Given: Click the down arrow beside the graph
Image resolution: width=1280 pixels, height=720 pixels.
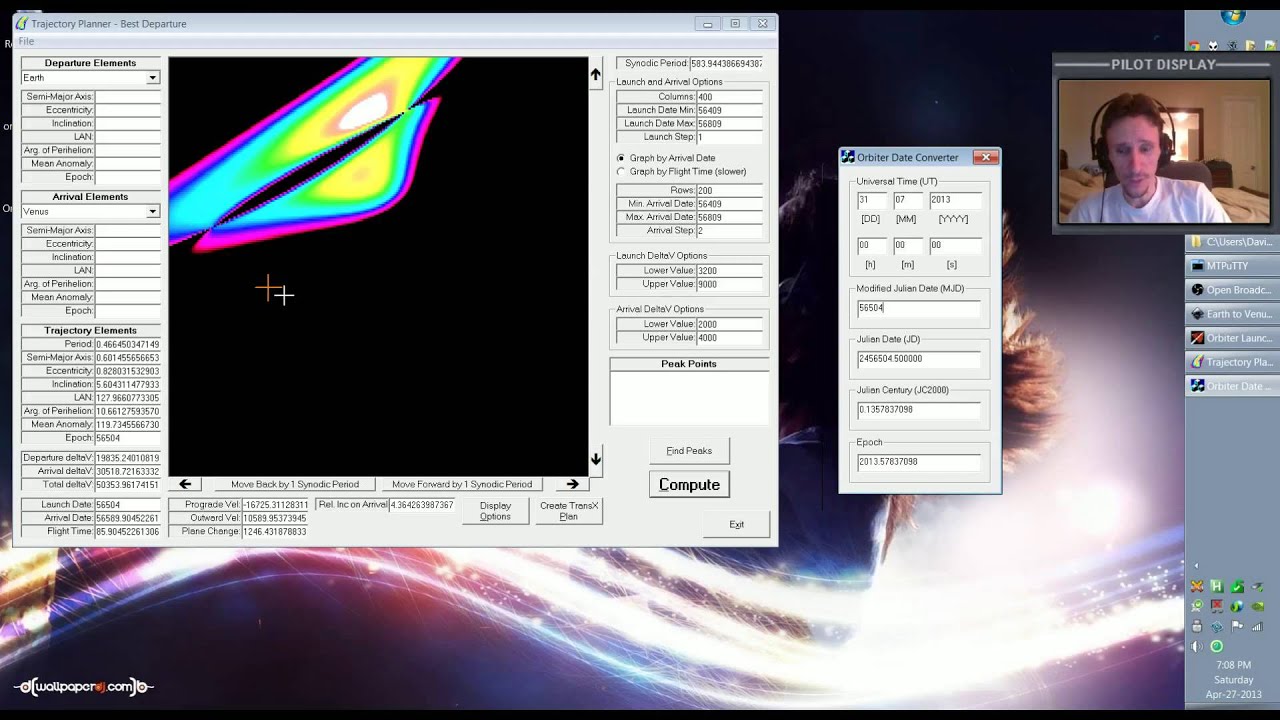Looking at the screenshot, I should click(596, 459).
